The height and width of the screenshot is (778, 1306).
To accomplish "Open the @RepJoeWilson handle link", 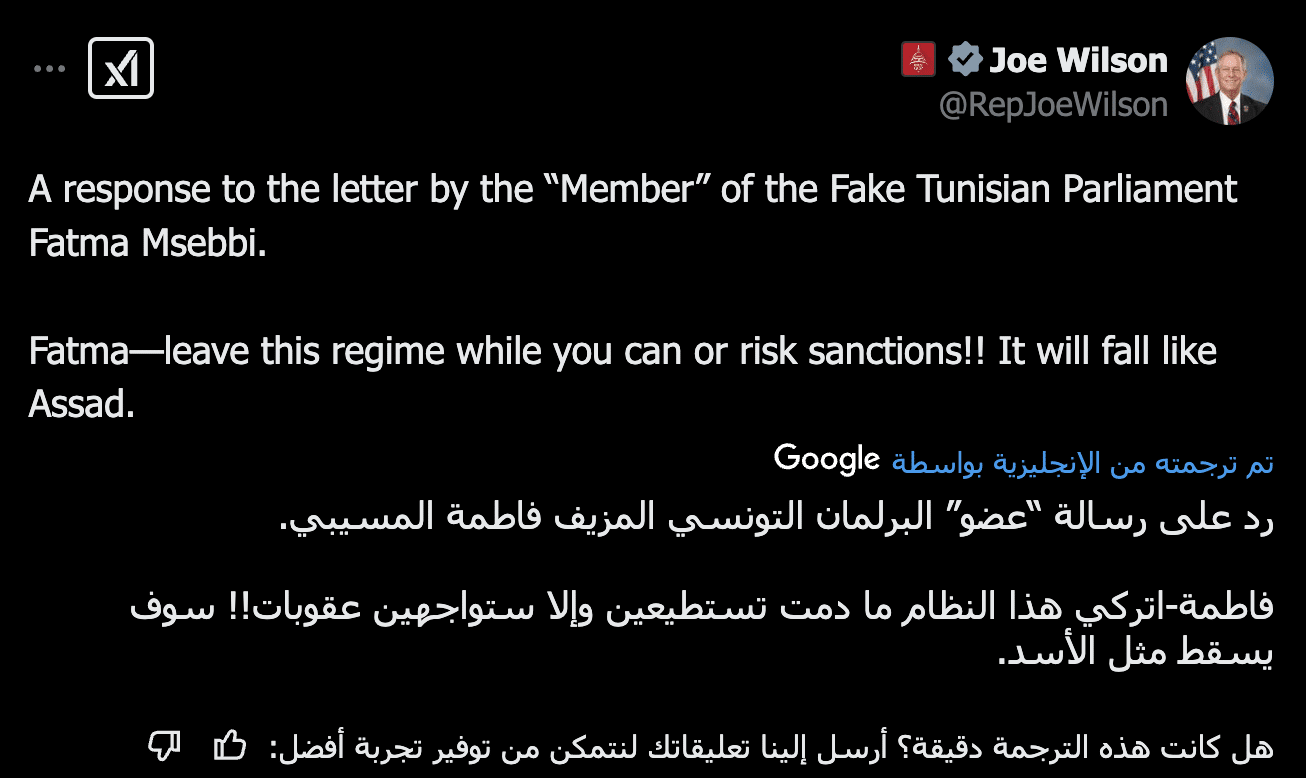I will tap(1053, 104).
